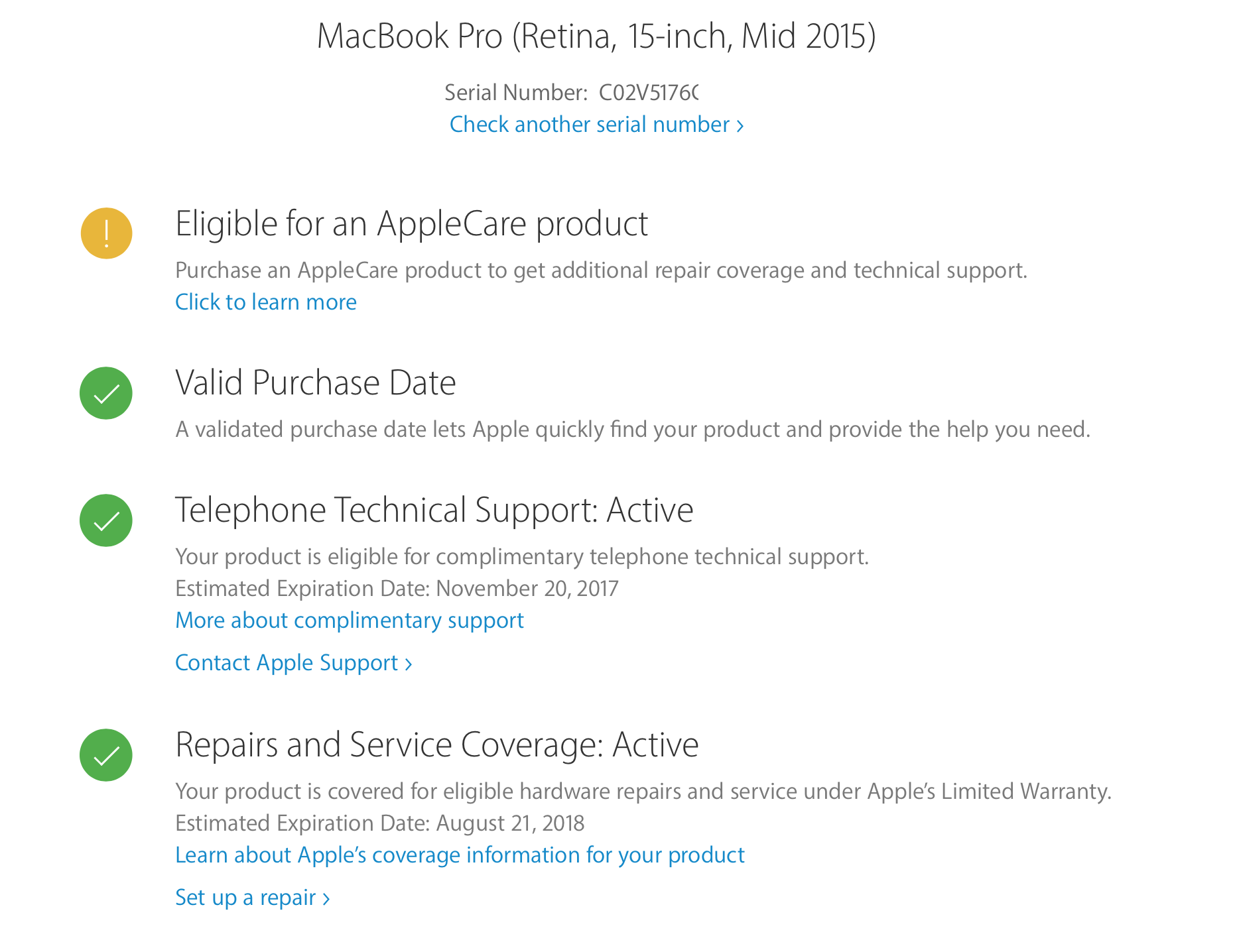Go to Contact Apple Support
The height and width of the screenshot is (952, 1235).
click(x=293, y=663)
